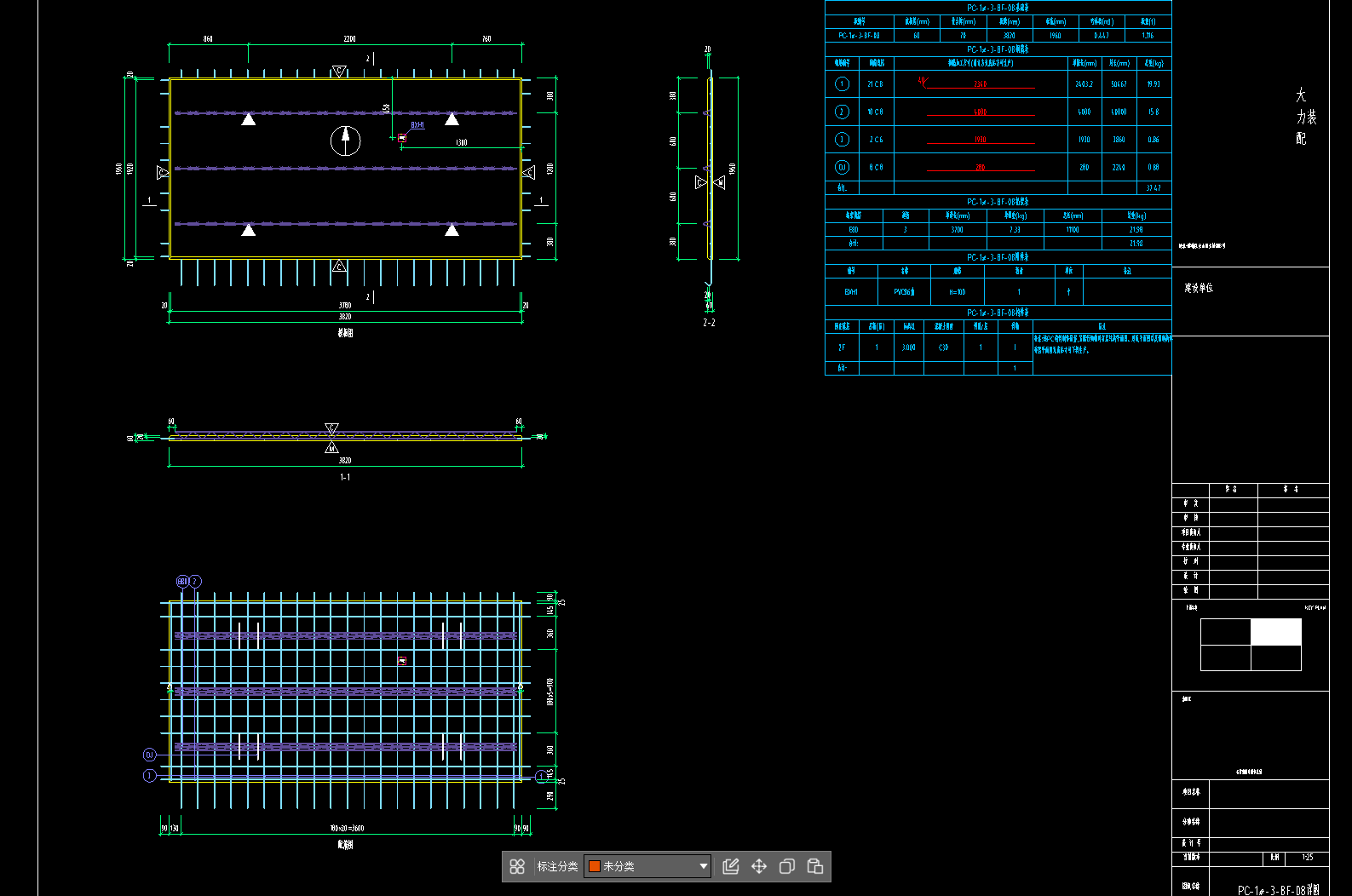
Task: Click circled number 2 in the rebar table
Action: tap(842, 112)
